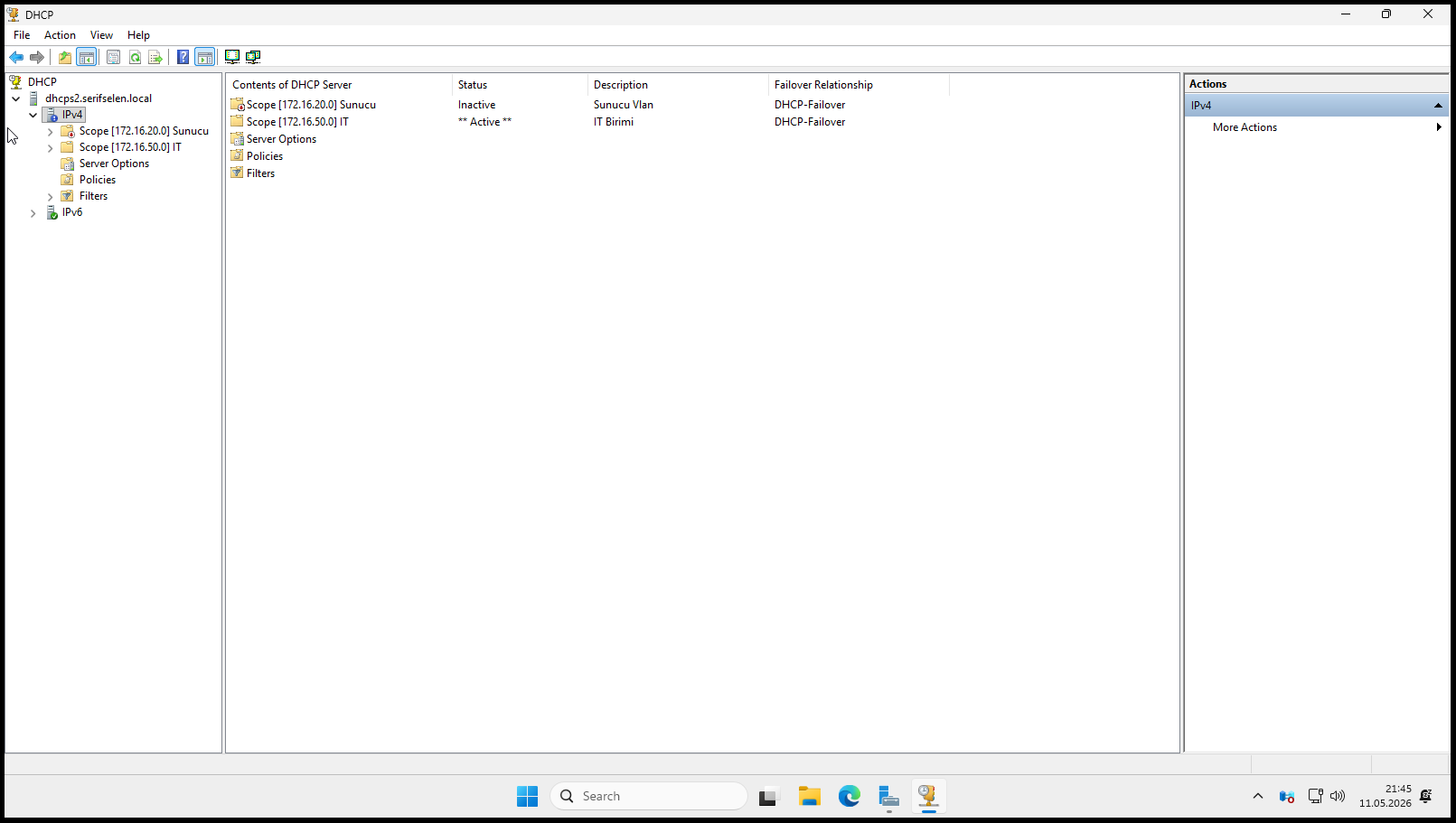
Task: Click the IPv6 server icon in tree
Action: coord(52,212)
